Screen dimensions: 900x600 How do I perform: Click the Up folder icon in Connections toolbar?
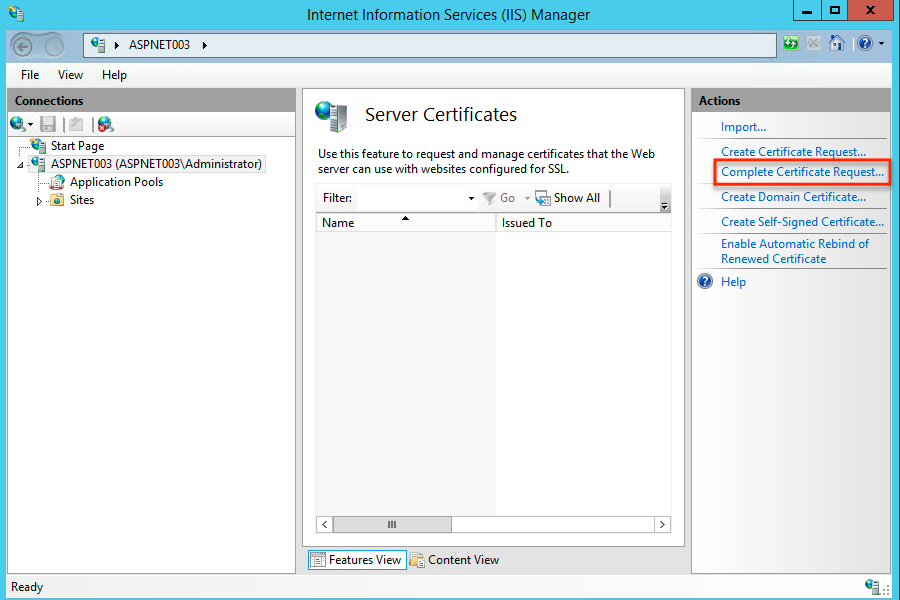tap(76, 124)
